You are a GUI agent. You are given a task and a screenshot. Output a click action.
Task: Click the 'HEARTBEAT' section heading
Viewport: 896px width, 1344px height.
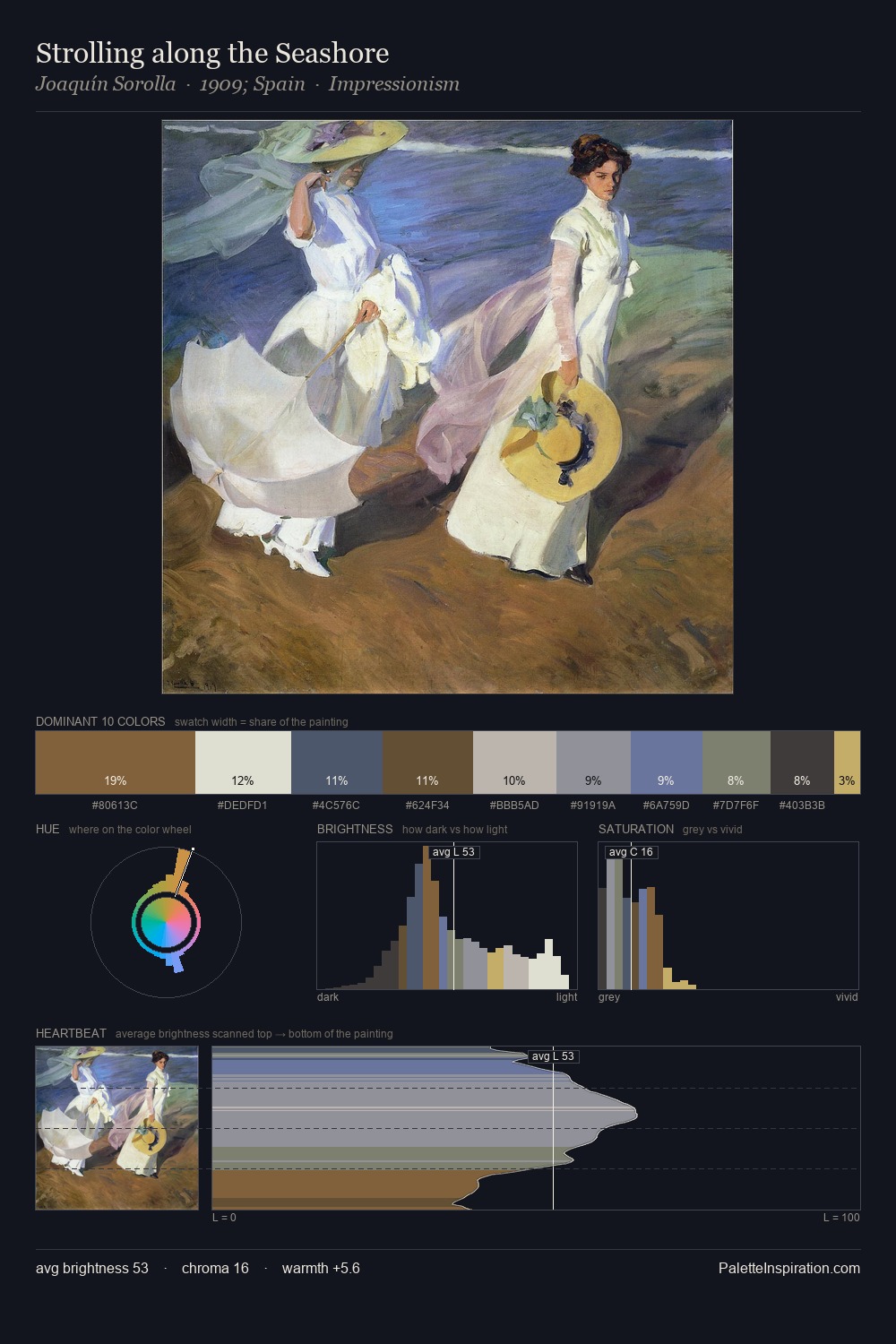(x=71, y=1033)
